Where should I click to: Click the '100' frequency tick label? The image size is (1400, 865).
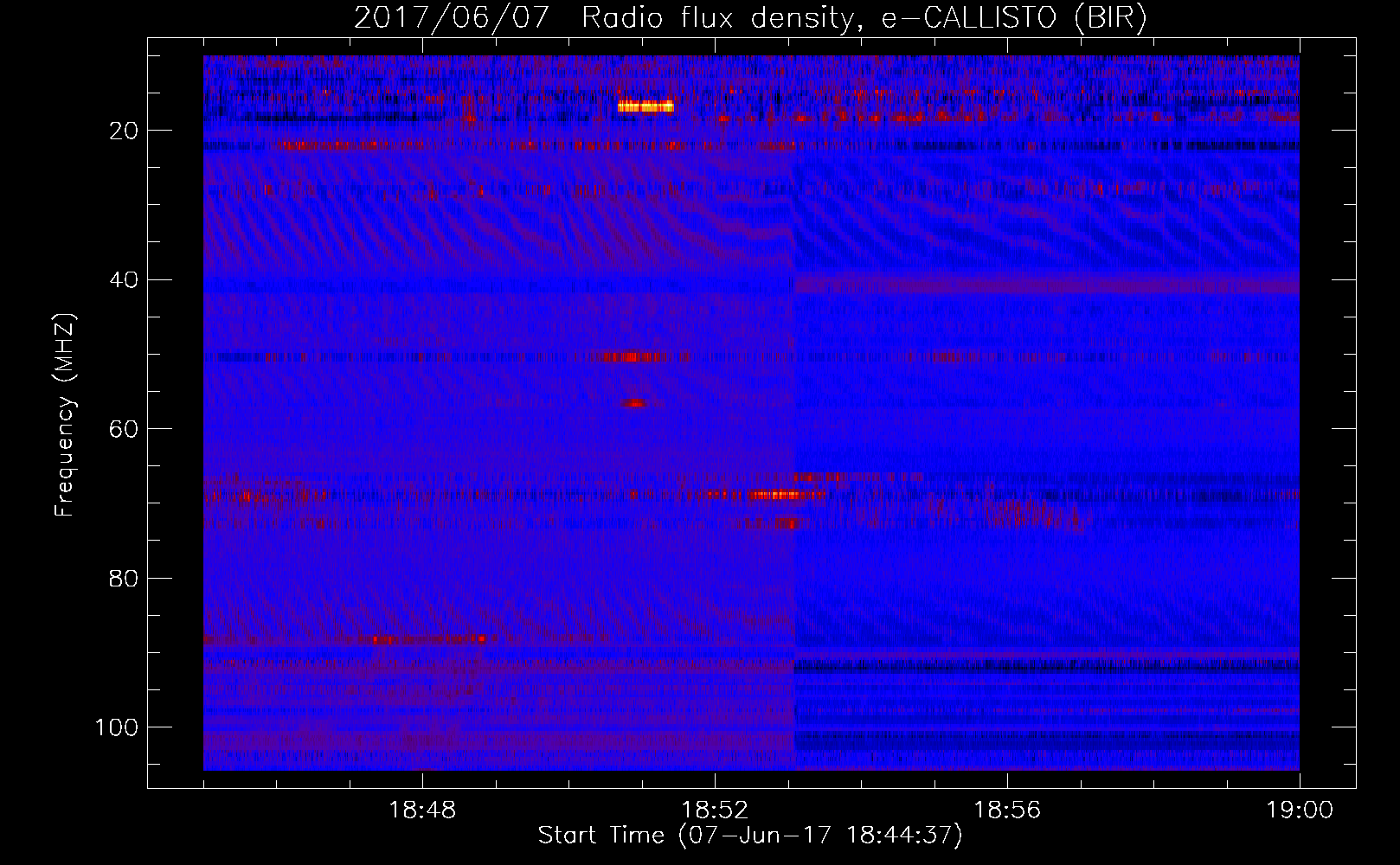[117, 727]
